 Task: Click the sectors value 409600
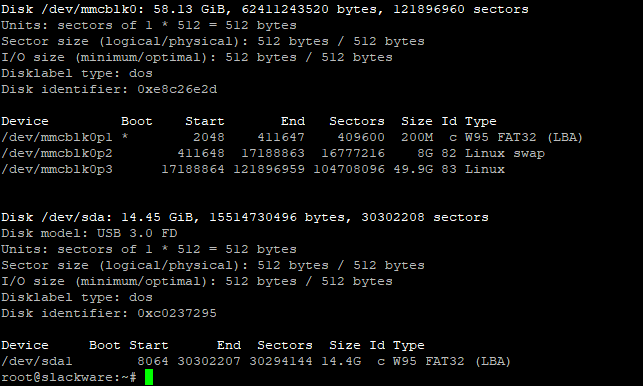[x=361, y=137]
